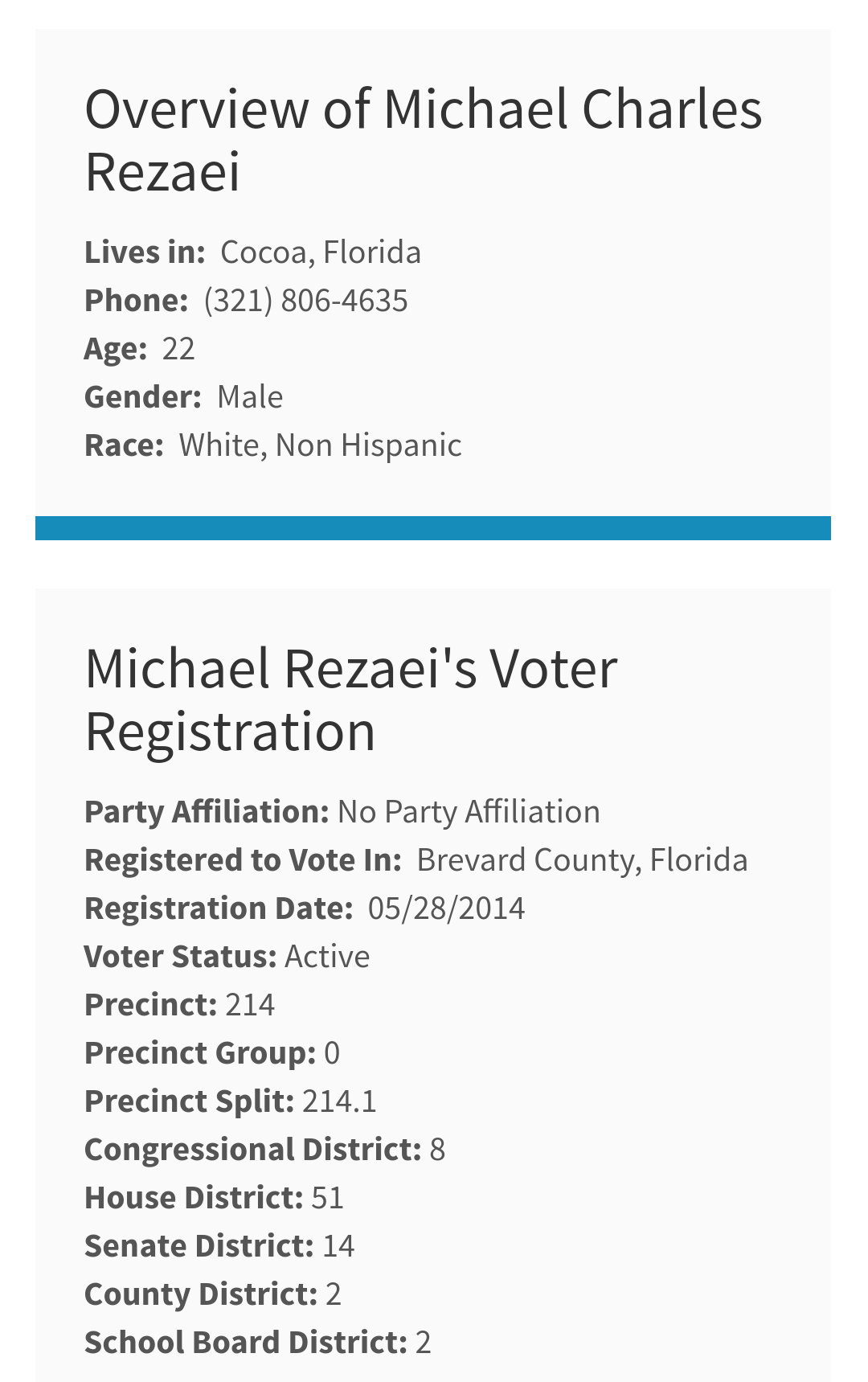Click the School Board District label
Image resolution: width=868 pixels, height=1382 pixels.
[246, 1342]
